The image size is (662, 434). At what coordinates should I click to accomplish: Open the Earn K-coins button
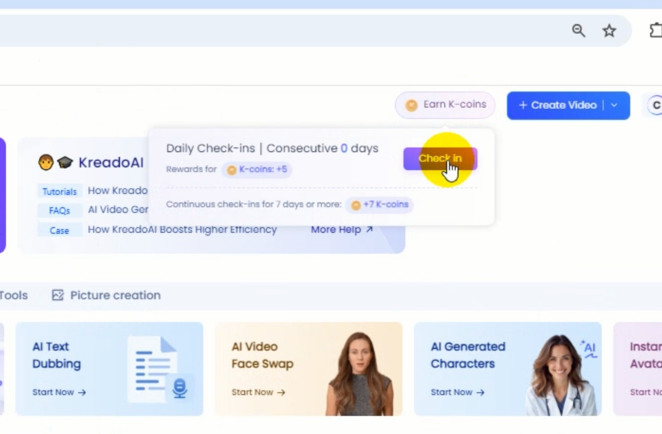click(x=445, y=105)
